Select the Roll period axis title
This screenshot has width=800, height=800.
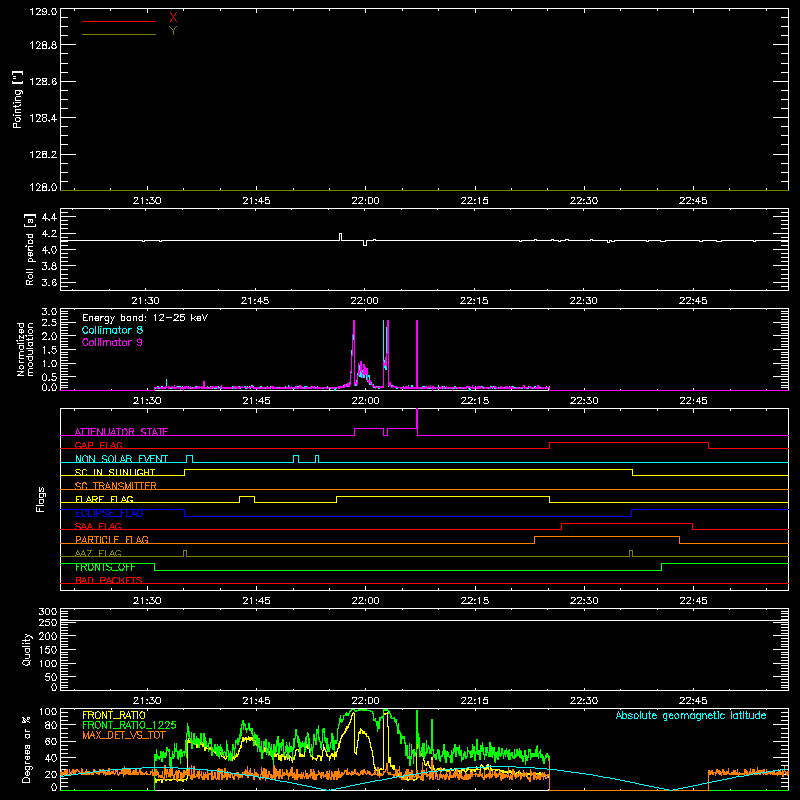[30, 249]
